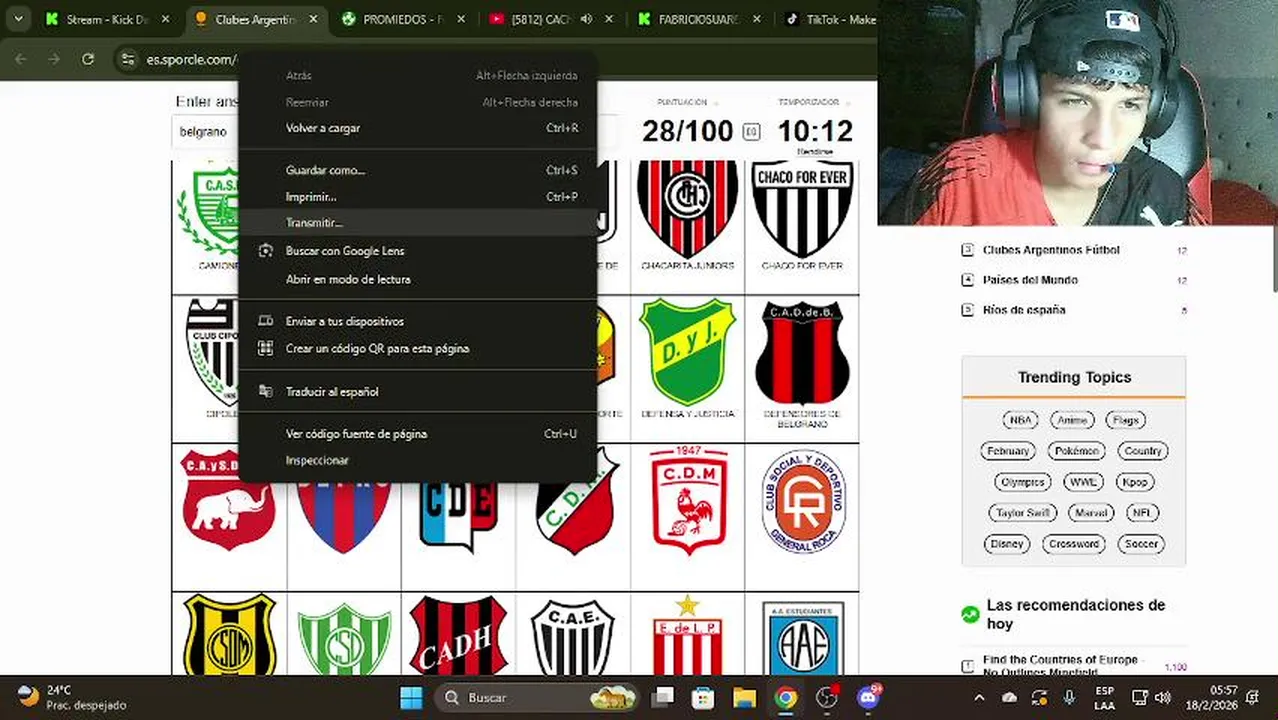The height and width of the screenshot is (720, 1278).
Task: Close the FABRICIOSUAREZ tab
Action: (x=757, y=19)
